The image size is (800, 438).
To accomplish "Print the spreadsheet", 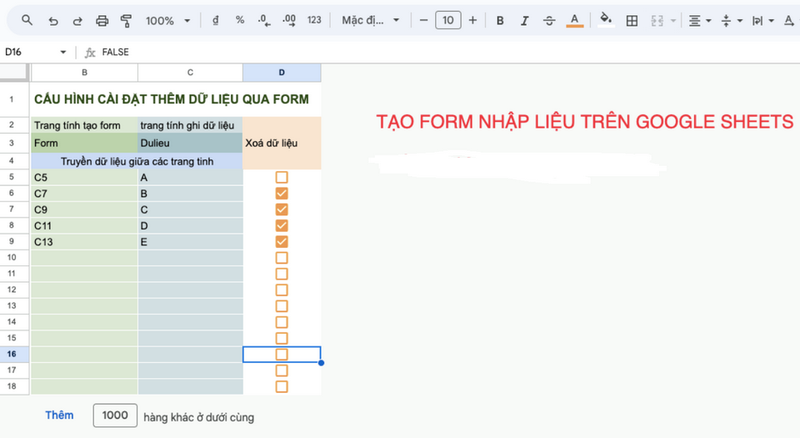I will coord(102,21).
